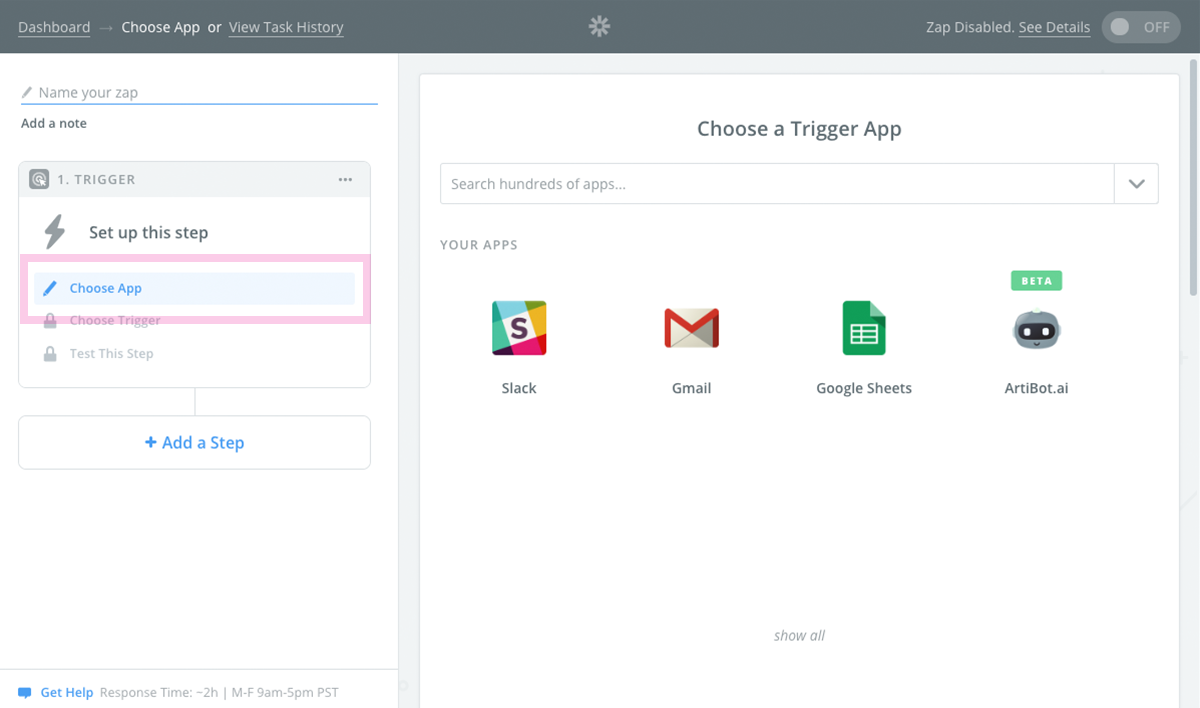Screen dimensions: 1200x708
Task: Click the Zapier asterisk logo in header
Action: pyautogui.click(x=599, y=27)
